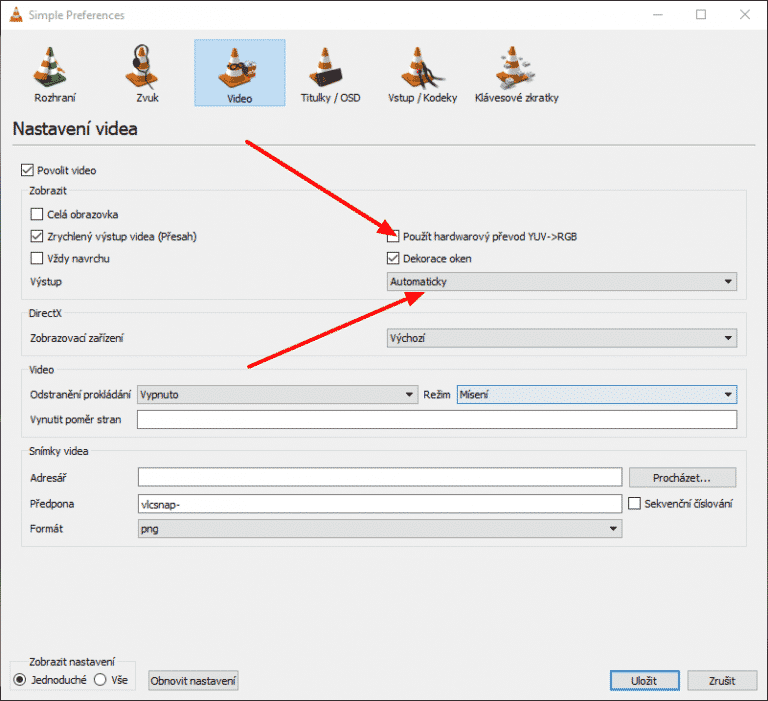
Task: Open the Titulky / OSD settings icon
Action: (330, 72)
